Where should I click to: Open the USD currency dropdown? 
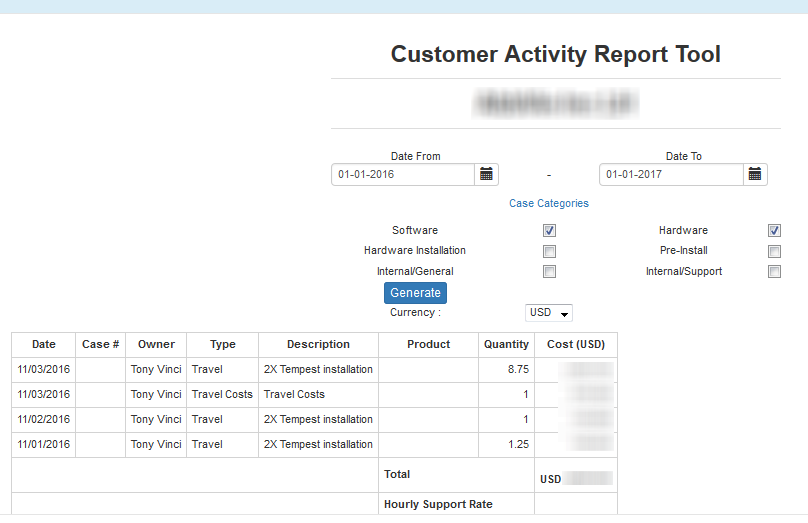tap(549, 313)
